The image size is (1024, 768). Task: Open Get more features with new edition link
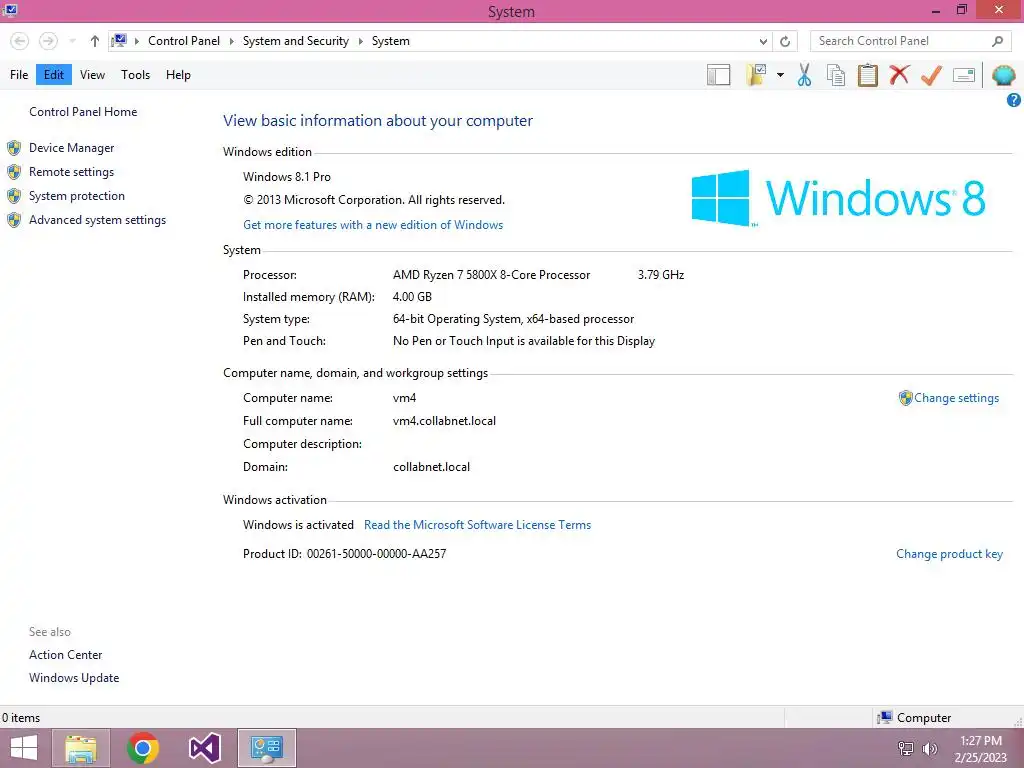coord(373,225)
